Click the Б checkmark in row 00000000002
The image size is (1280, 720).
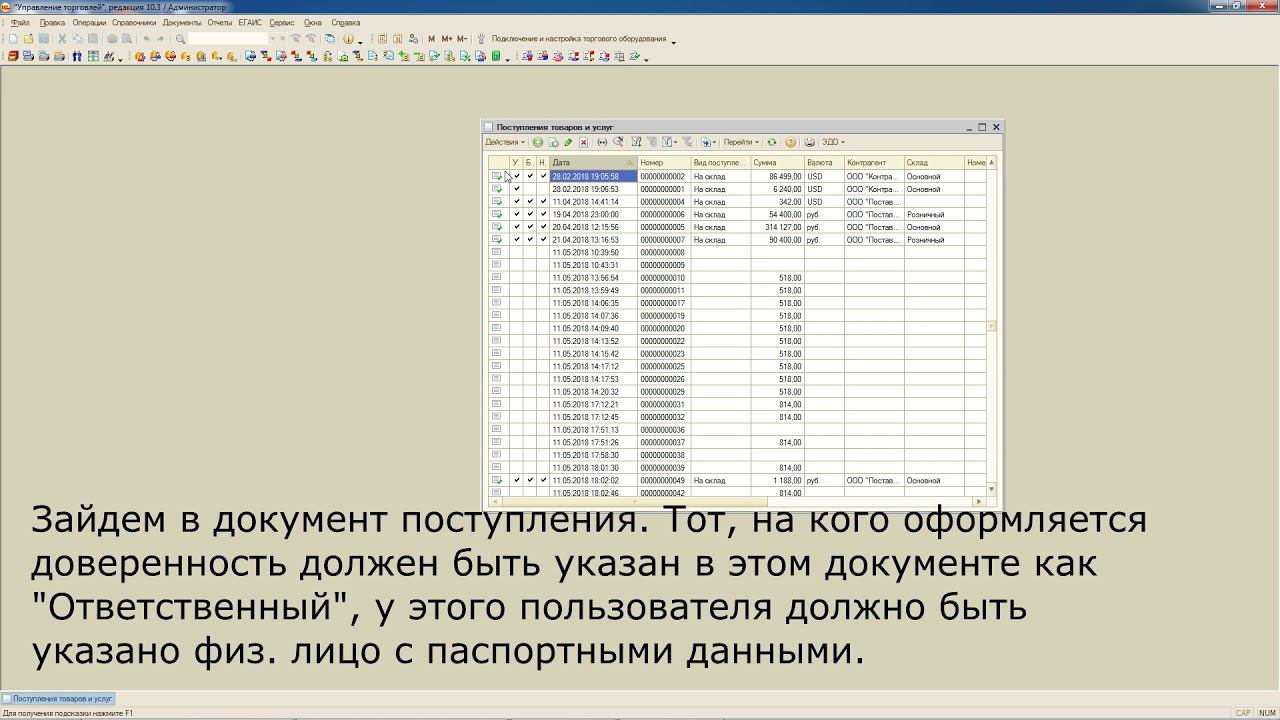tap(530, 176)
